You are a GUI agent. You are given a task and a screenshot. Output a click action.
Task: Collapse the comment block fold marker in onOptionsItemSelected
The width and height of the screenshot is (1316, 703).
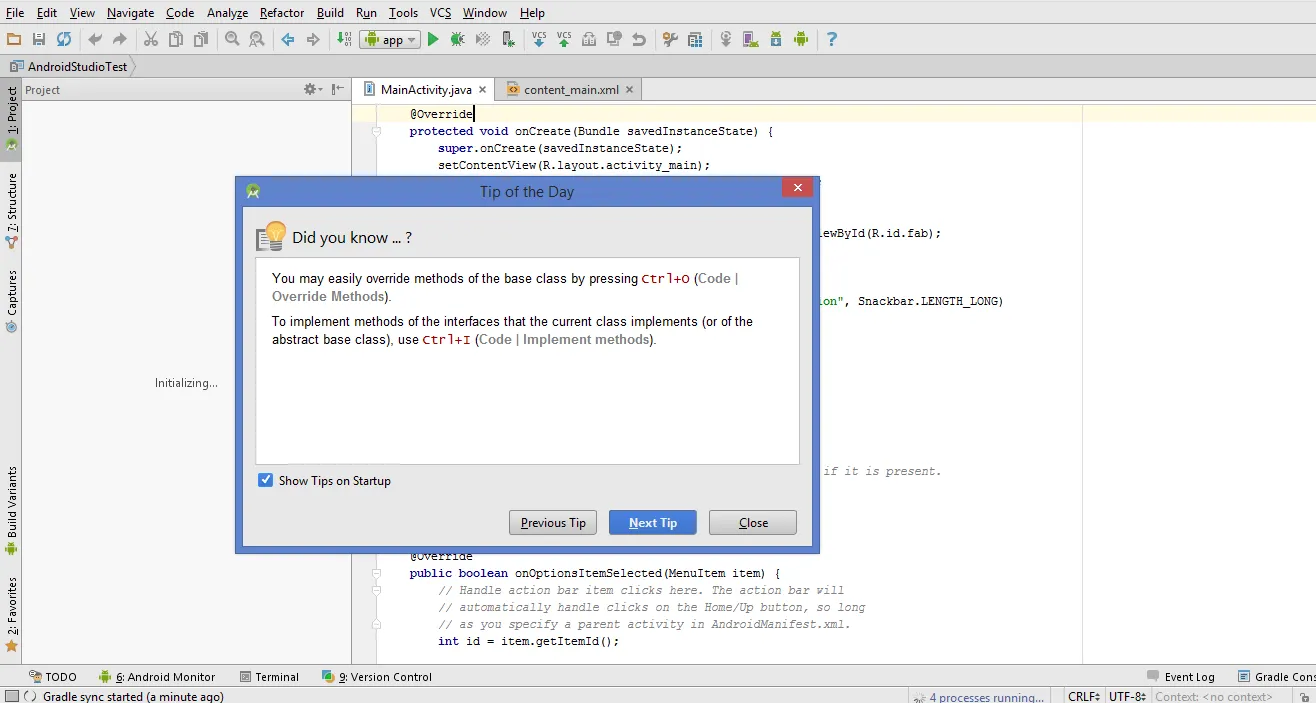[x=377, y=590]
